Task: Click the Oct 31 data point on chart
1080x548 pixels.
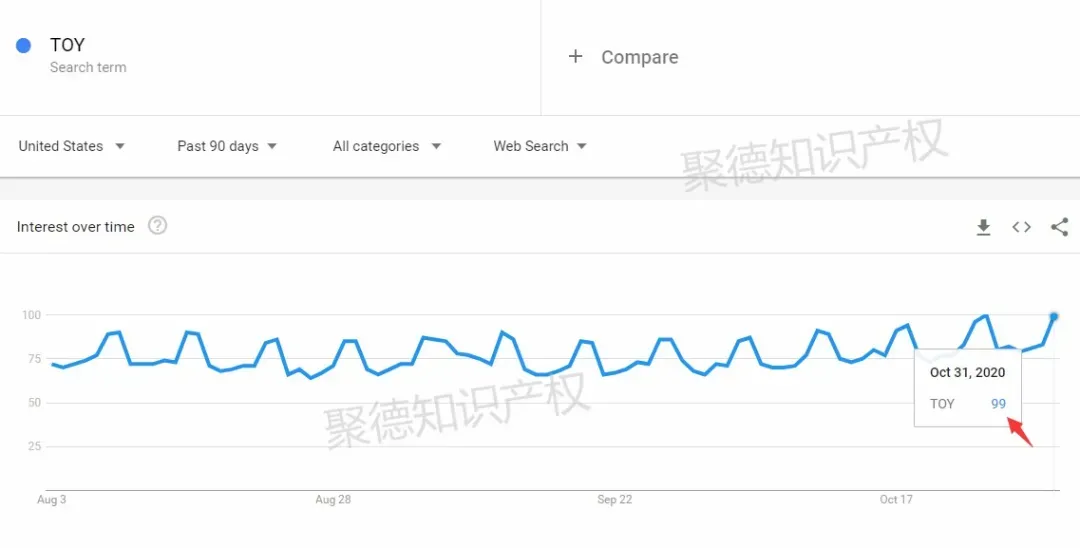Action: pos(1054,317)
